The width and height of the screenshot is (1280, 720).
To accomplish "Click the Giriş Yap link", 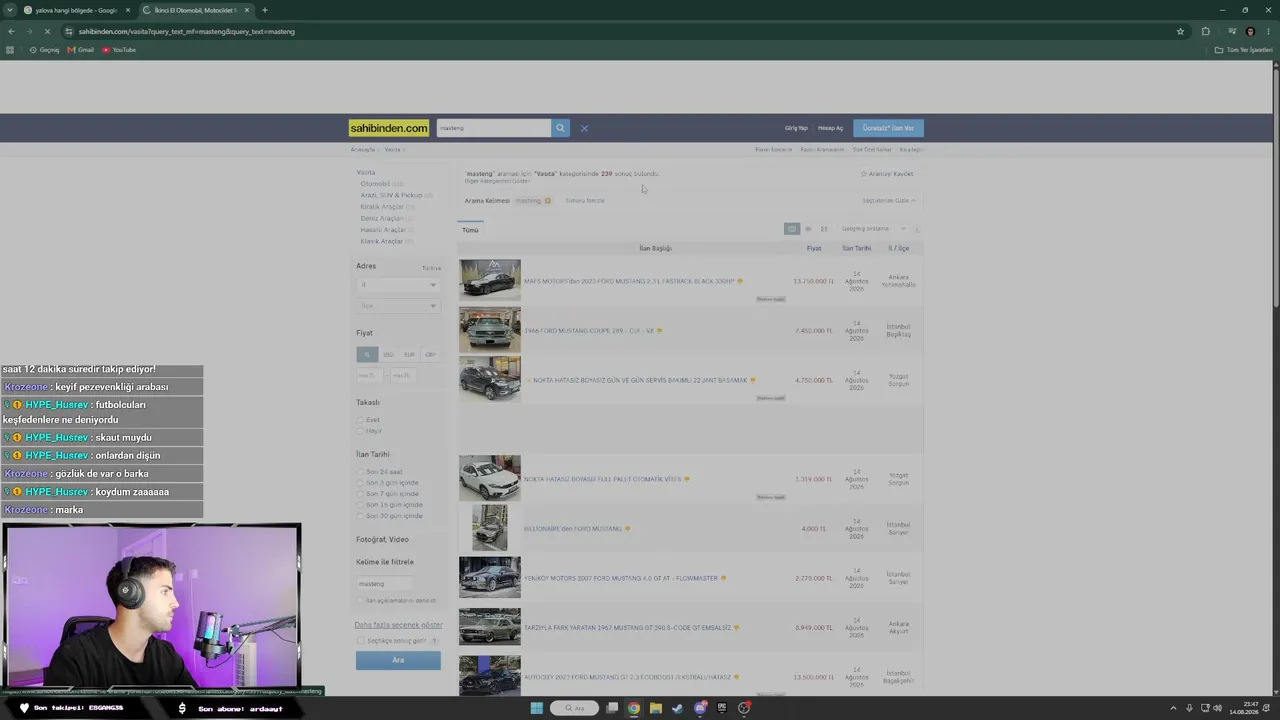I will point(796,128).
